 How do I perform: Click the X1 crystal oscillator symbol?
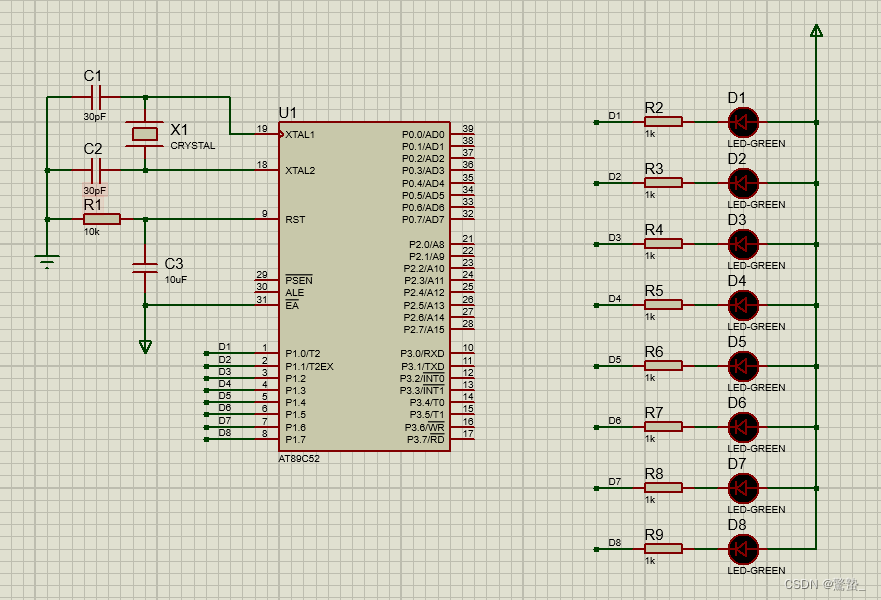pos(145,134)
